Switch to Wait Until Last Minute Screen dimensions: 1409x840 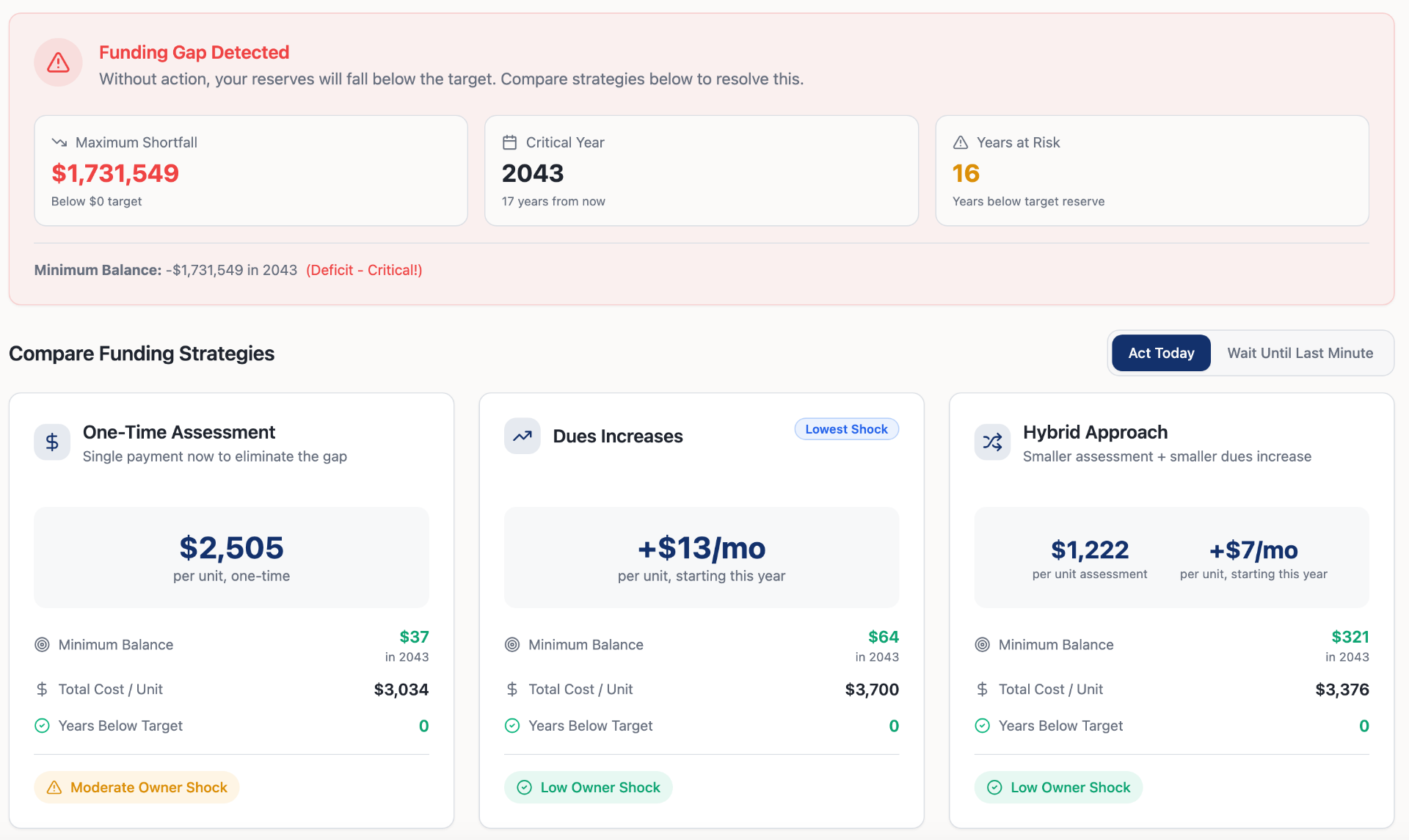(1300, 353)
